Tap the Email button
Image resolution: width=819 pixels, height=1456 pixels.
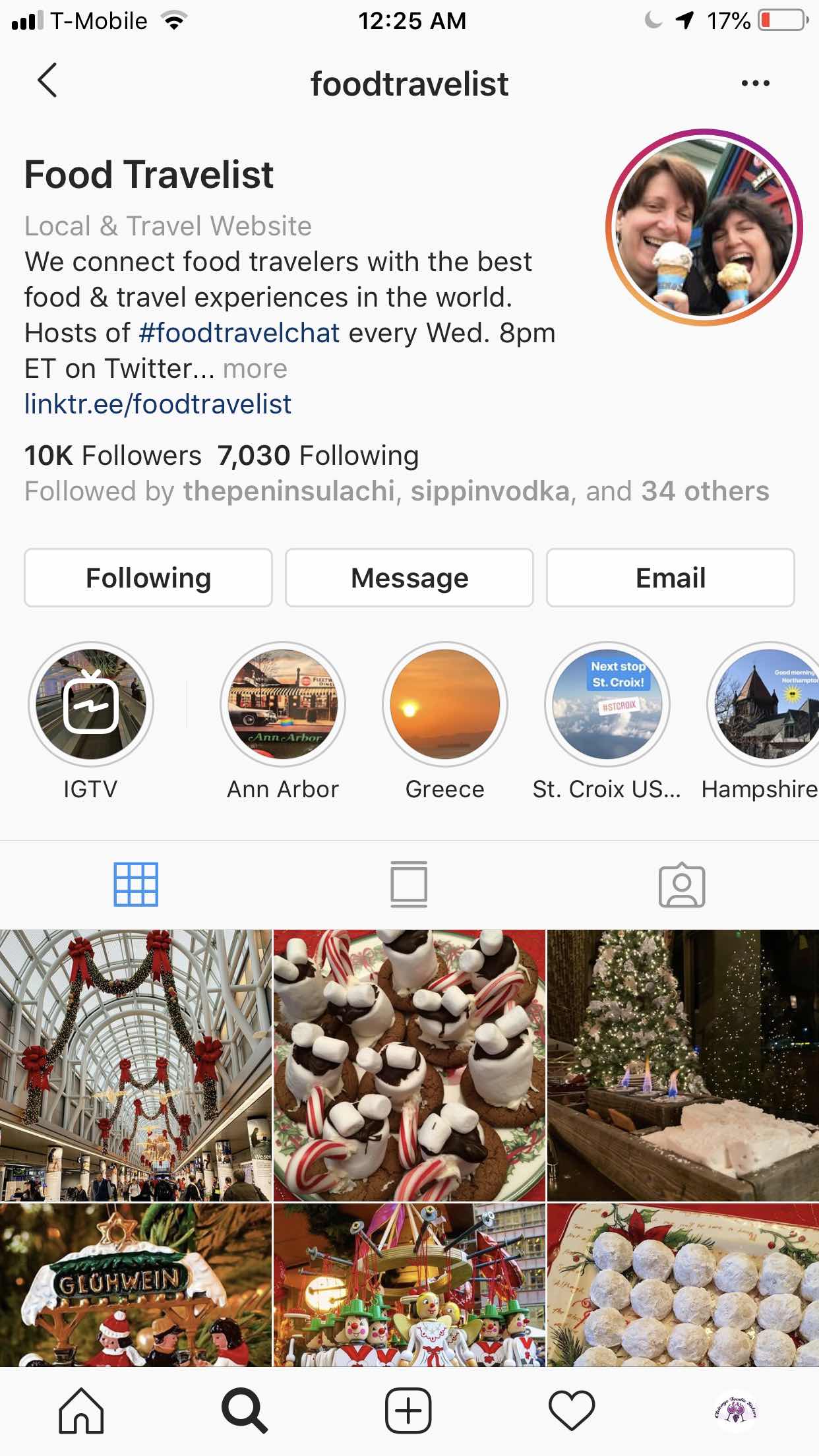(671, 578)
